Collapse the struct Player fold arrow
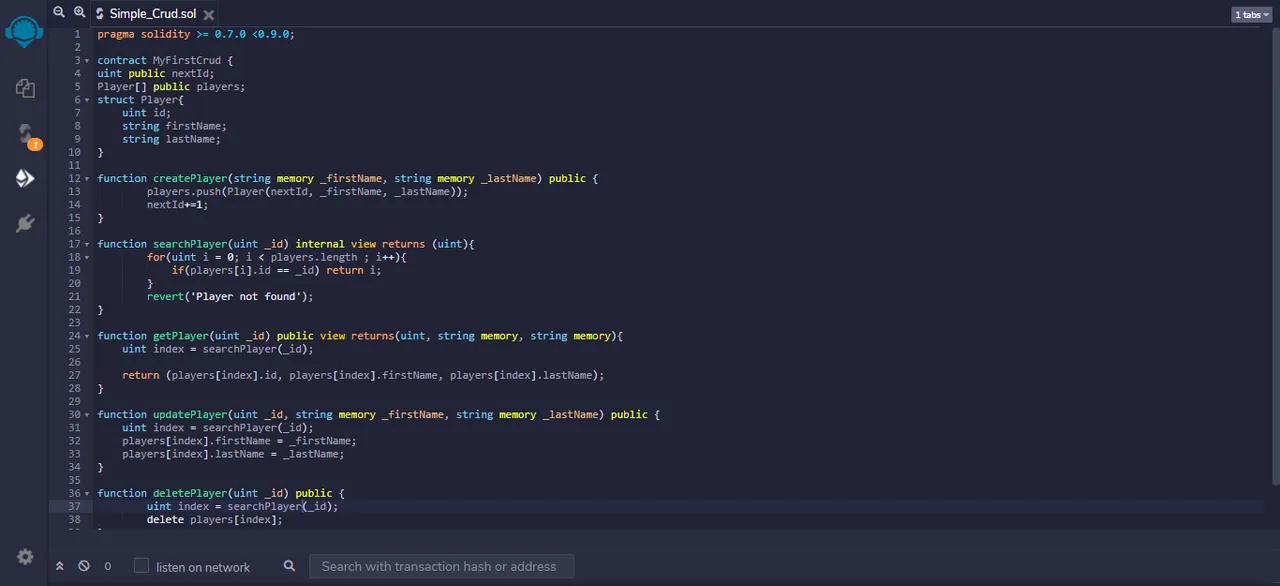The image size is (1280, 586). click(x=88, y=100)
